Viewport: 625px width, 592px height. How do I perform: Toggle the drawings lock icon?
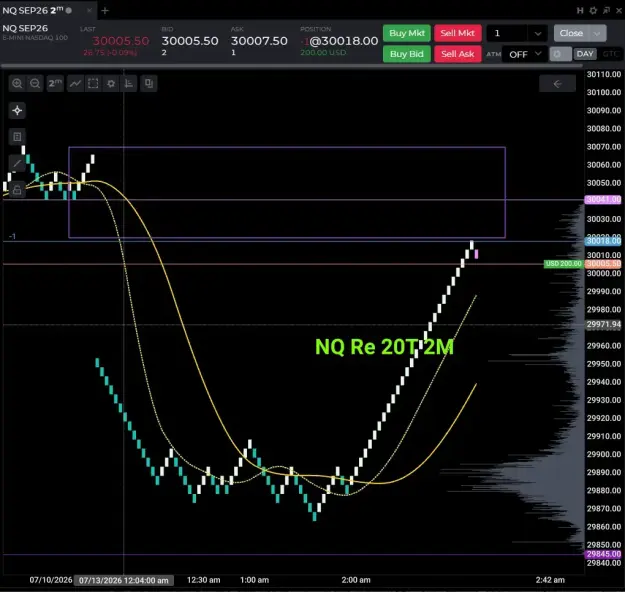coord(17,190)
